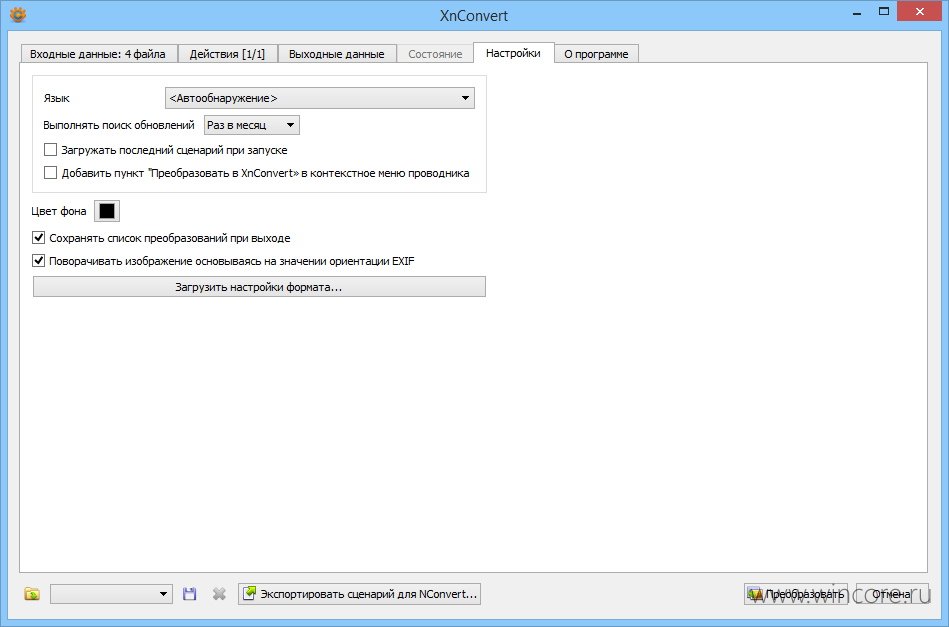The width and height of the screenshot is (949, 627).
Task: Open the Язык language dropdown
Action: (320, 98)
